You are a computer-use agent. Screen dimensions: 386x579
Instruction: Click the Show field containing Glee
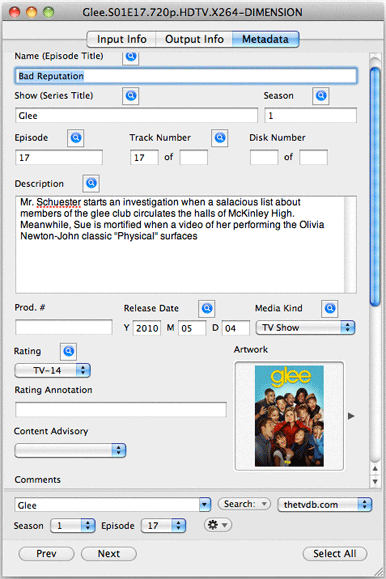(x=136, y=116)
